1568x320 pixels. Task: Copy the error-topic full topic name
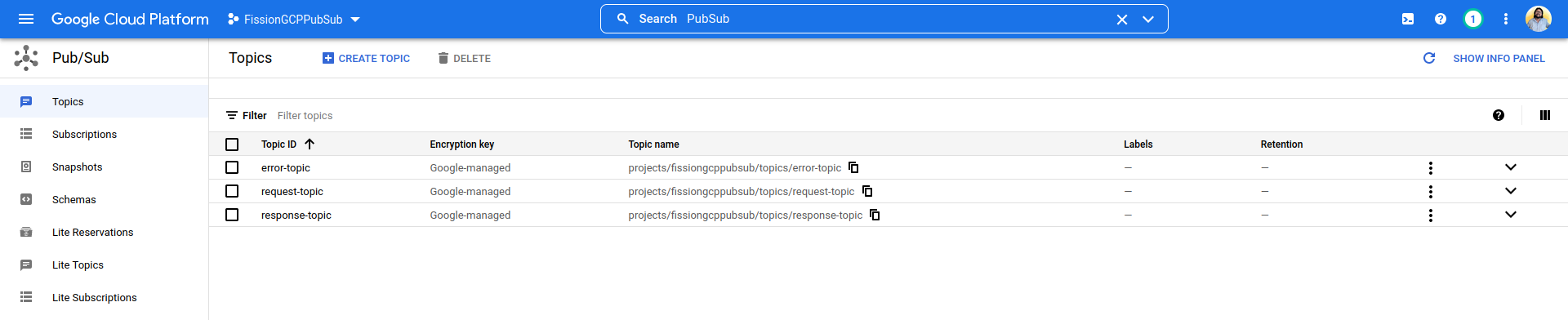[x=853, y=167]
